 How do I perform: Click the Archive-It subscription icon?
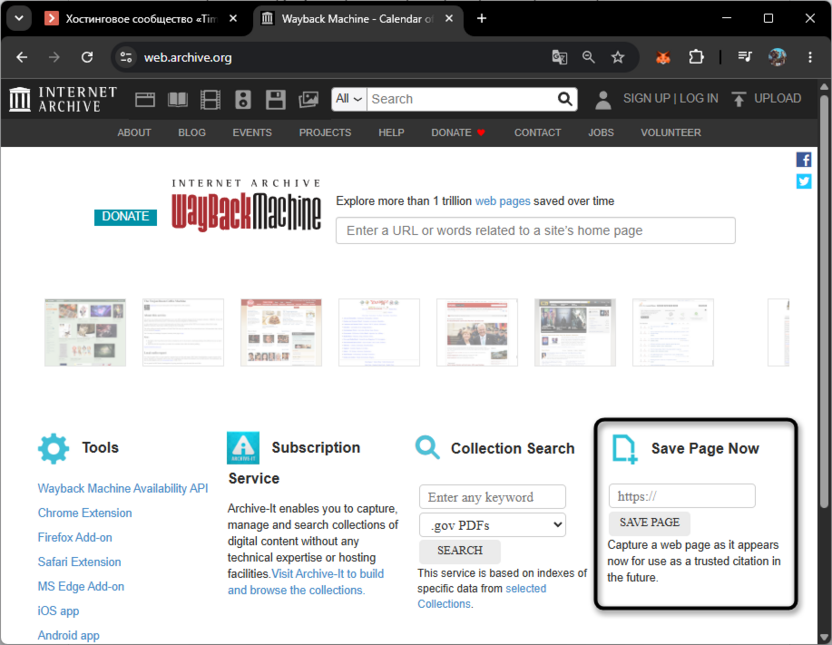[x=243, y=448]
